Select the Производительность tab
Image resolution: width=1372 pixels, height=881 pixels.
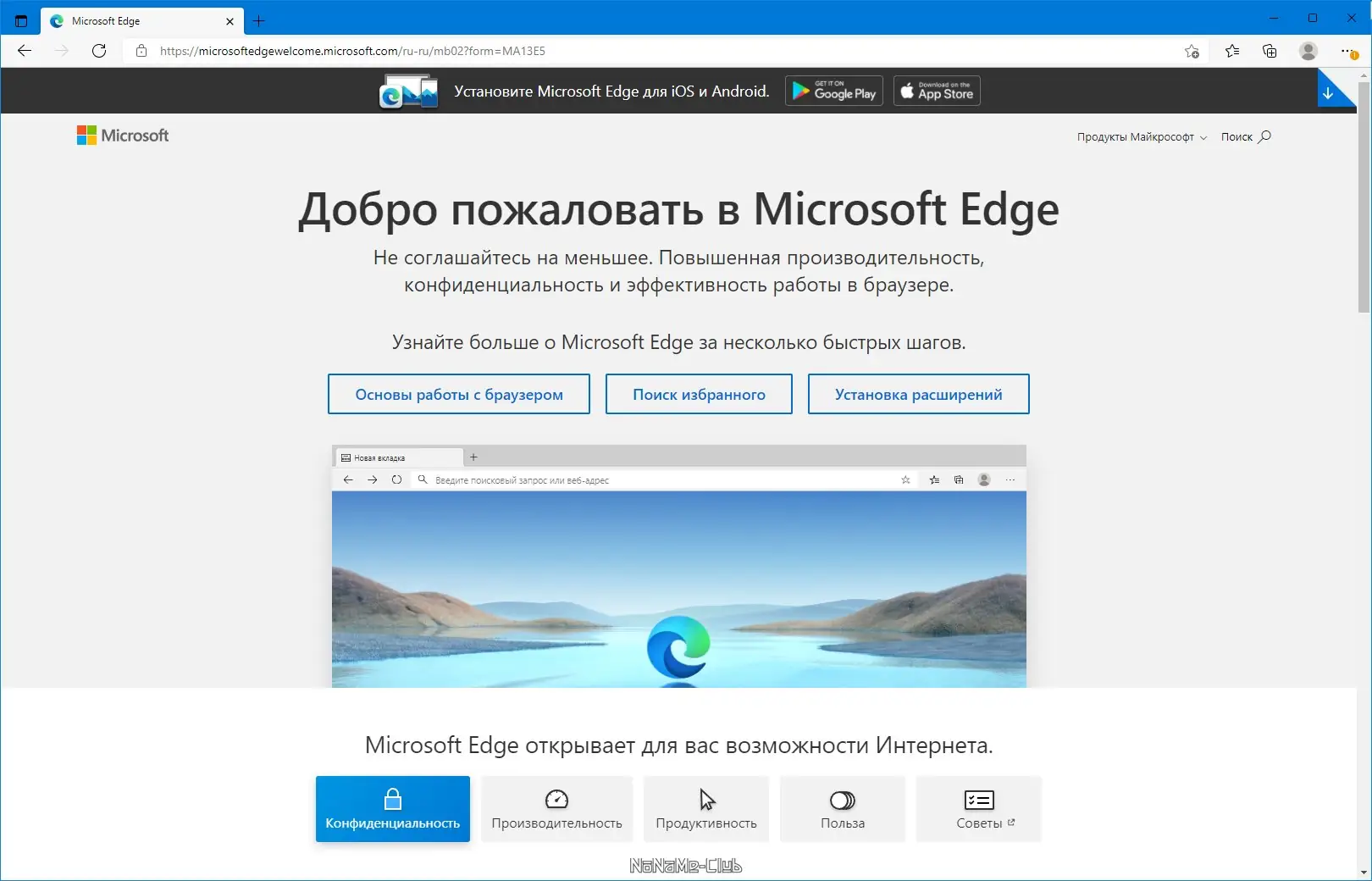pyautogui.click(x=557, y=809)
